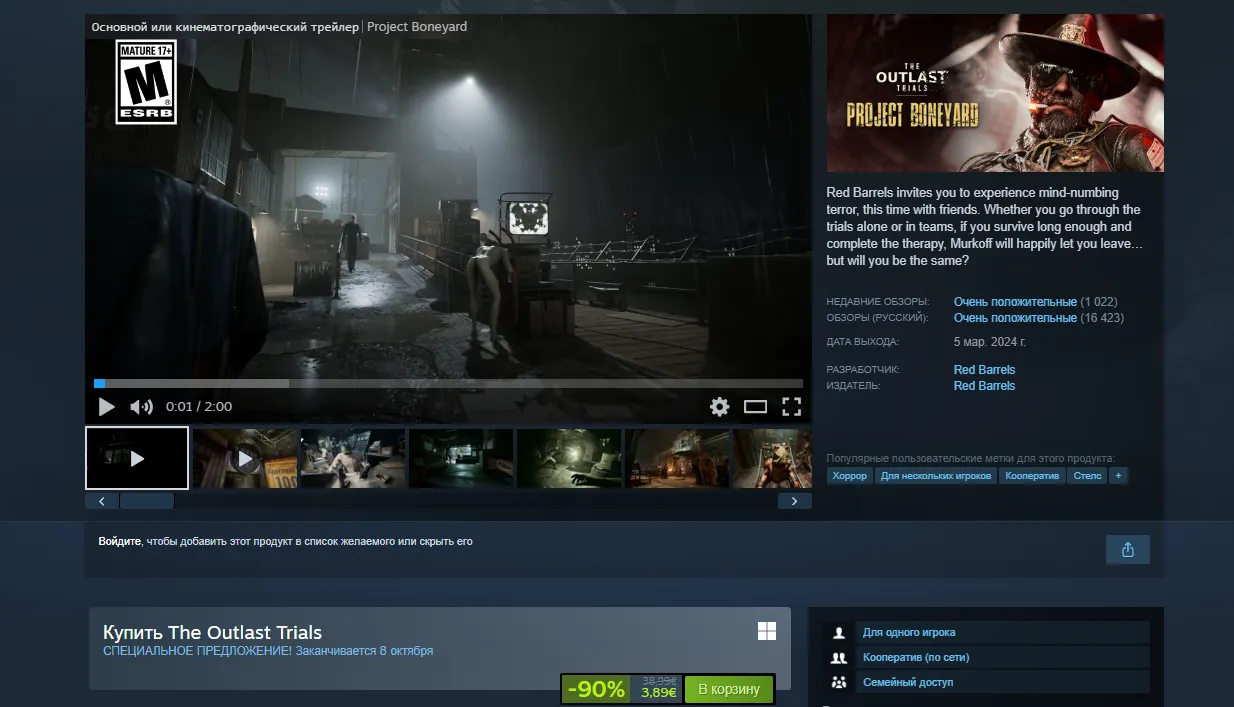Click the Windows platform icon
Viewport: 1234px width, 707px height.
(767, 631)
